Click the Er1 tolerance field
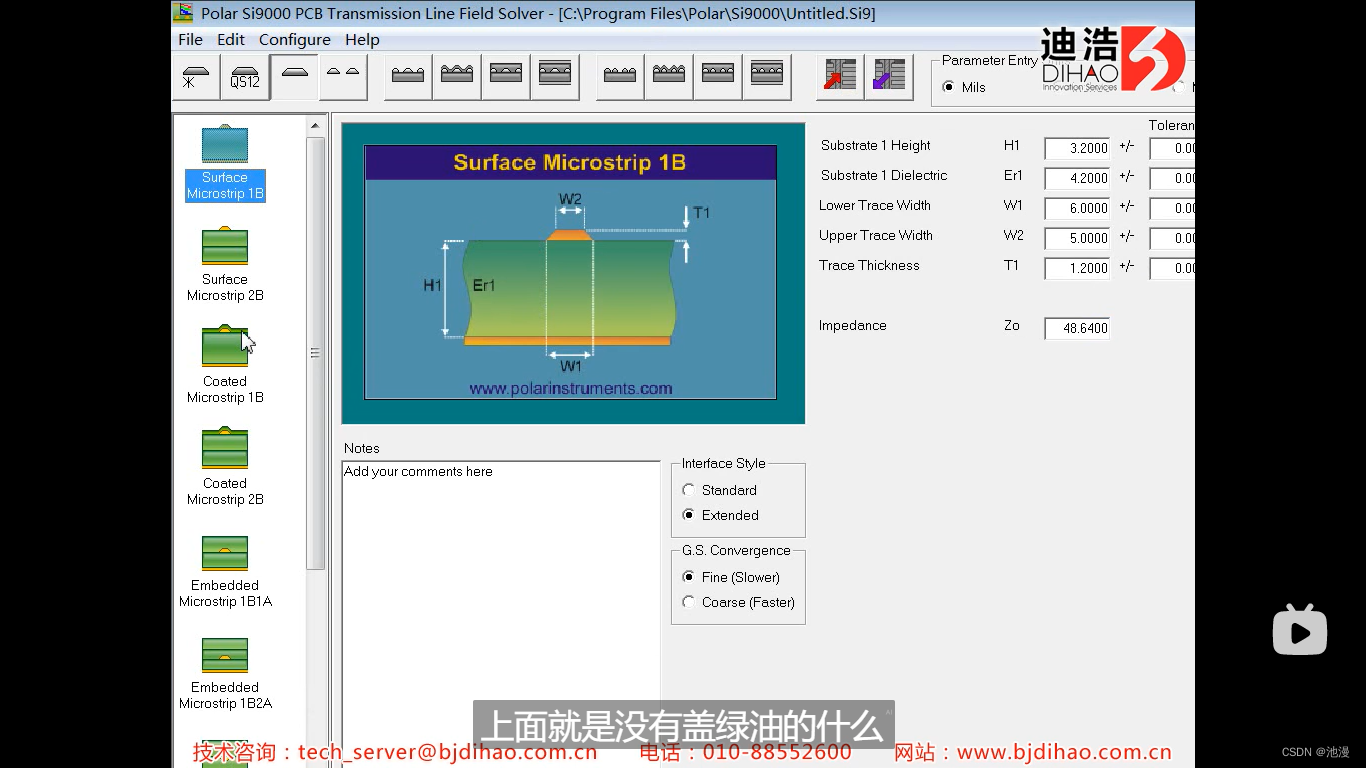 click(1172, 178)
